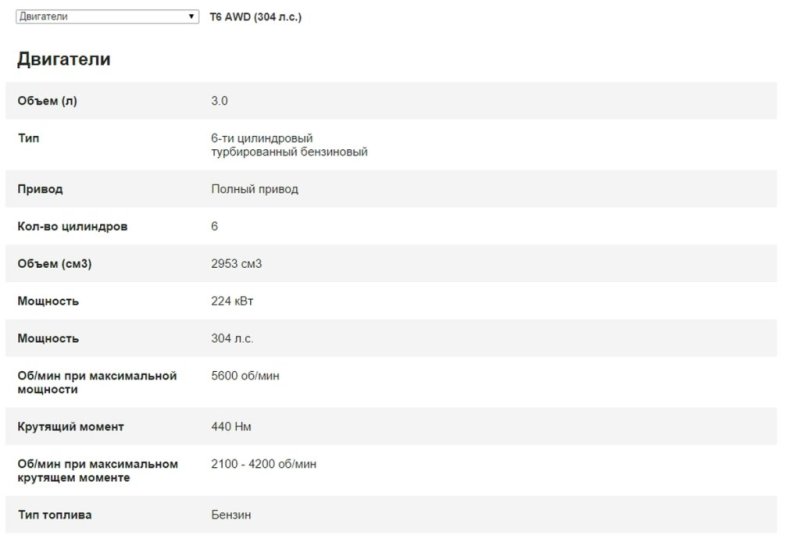Select the Кол-во цилиндров row label

(73, 227)
